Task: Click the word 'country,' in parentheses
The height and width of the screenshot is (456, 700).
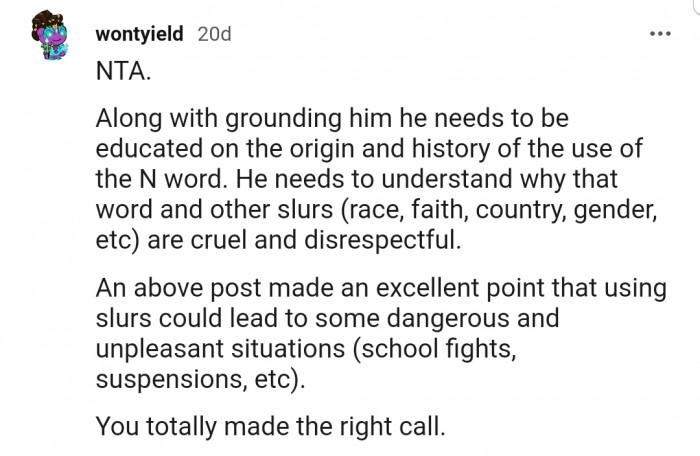Action: [521, 210]
